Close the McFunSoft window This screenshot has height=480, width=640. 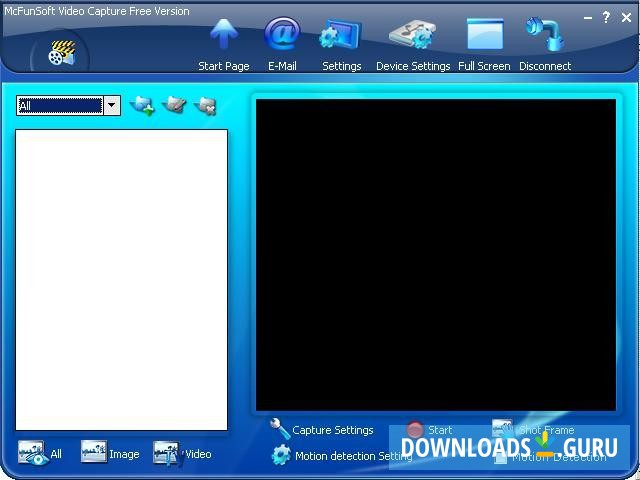tap(627, 17)
